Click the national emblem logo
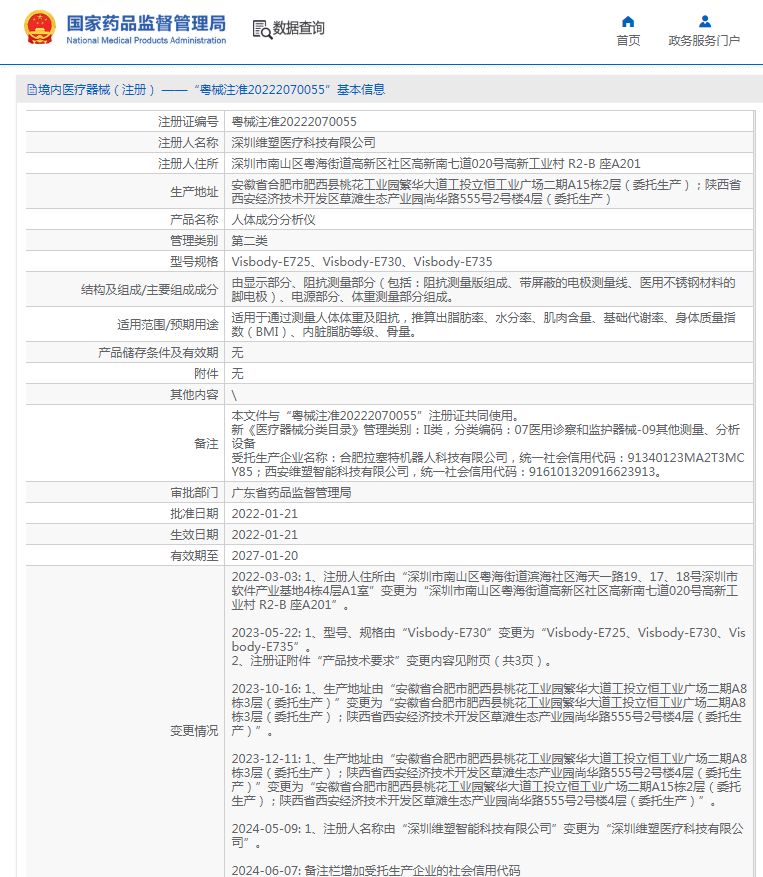 click(40, 27)
